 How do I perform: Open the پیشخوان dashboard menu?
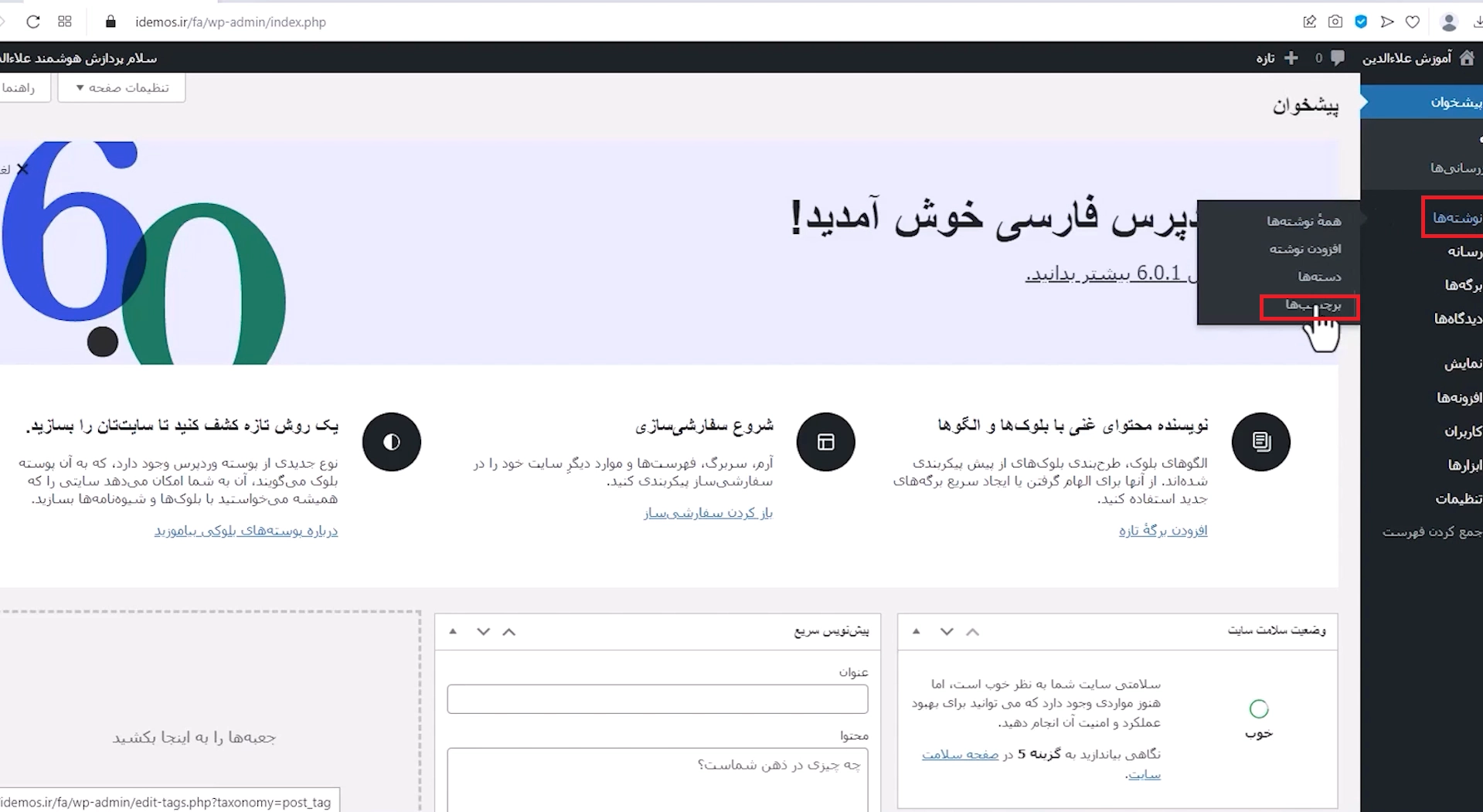tap(1422, 102)
